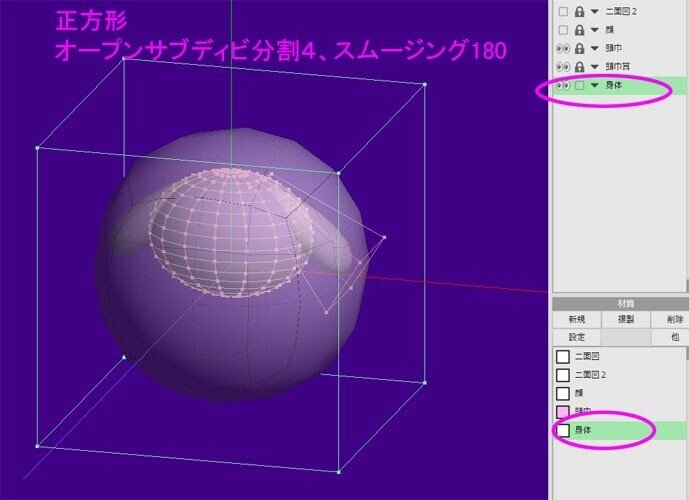Collapse the triangle next to 顔 object

(595, 30)
